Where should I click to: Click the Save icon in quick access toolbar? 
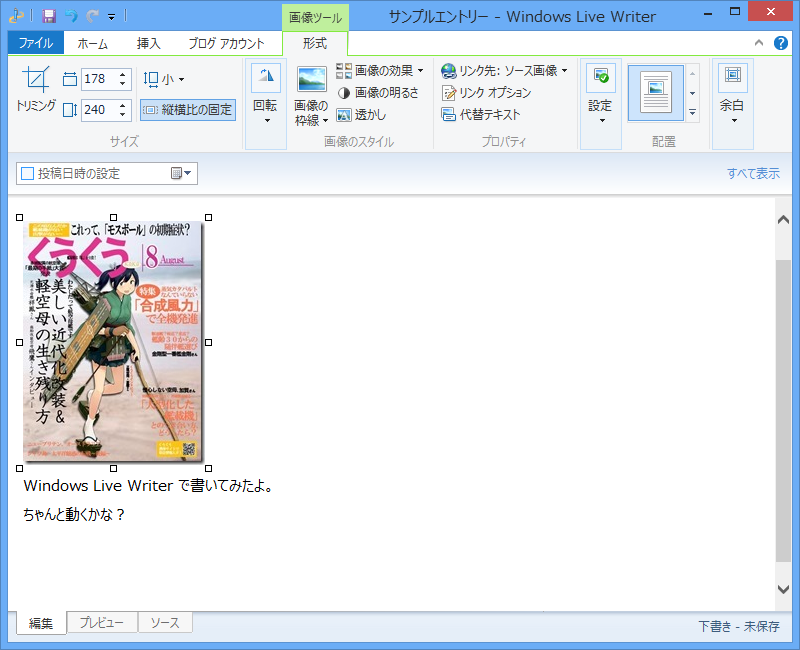[x=49, y=16]
